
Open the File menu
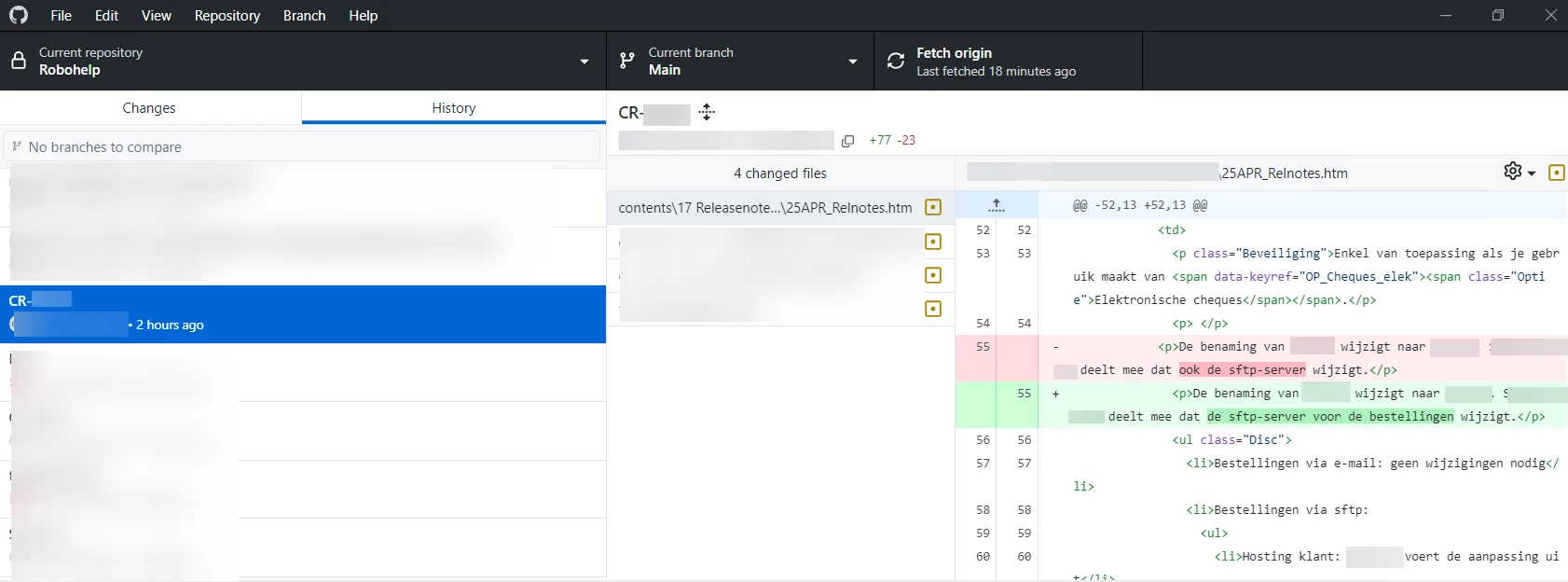pos(62,16)
